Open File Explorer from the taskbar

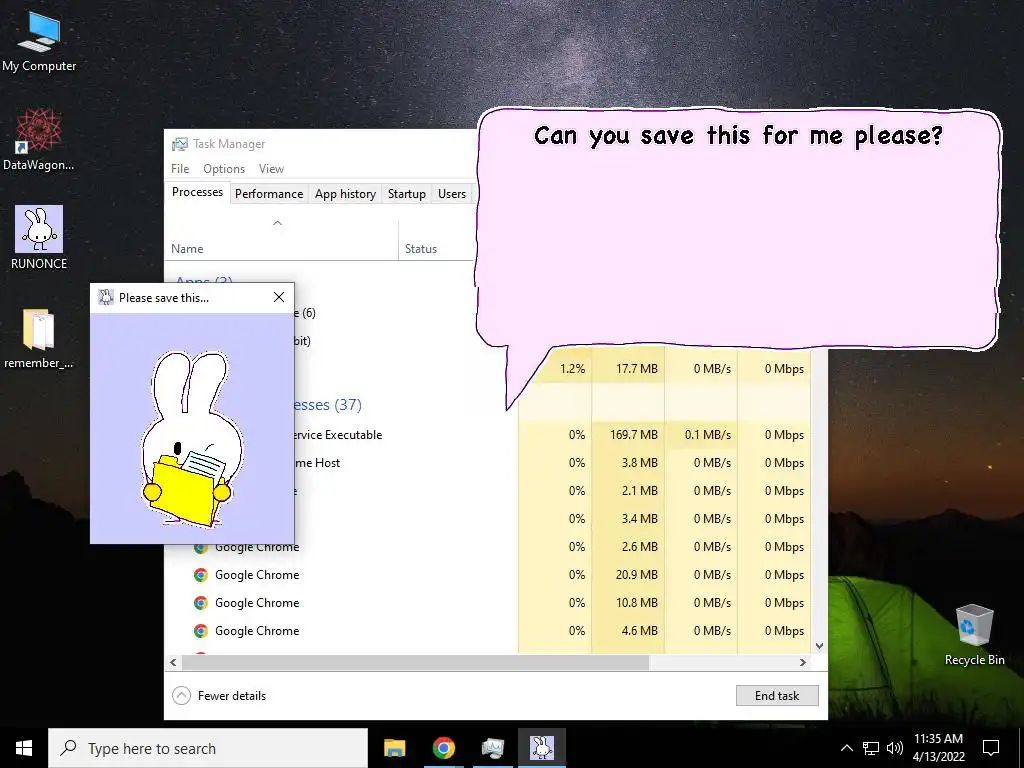[394, 748]
